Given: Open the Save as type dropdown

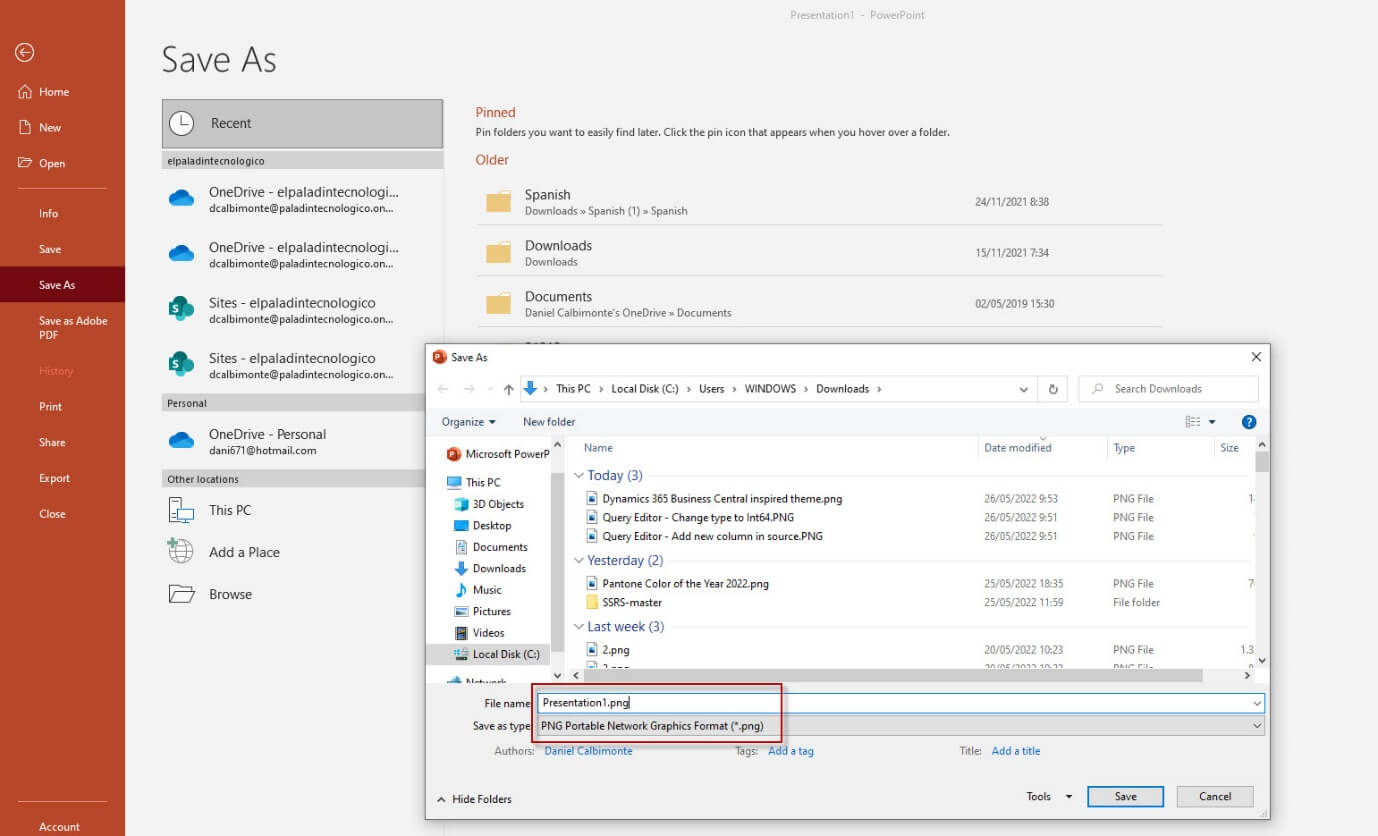Looking at the screenshot, I should [900, 726].
